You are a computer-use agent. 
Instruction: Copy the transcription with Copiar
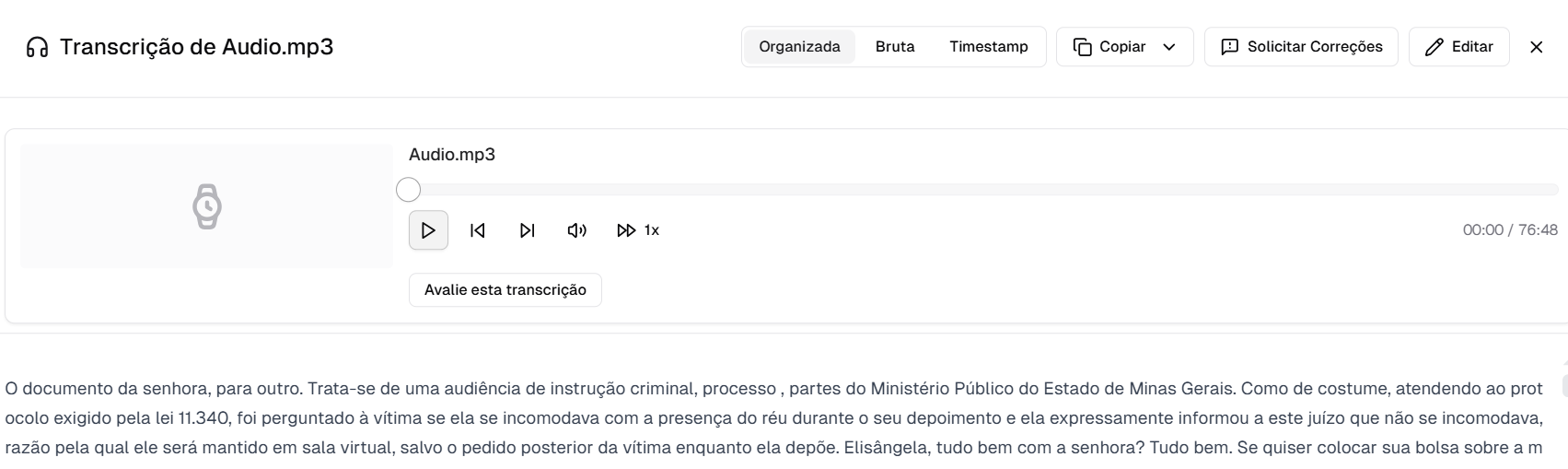point(1110,47)
